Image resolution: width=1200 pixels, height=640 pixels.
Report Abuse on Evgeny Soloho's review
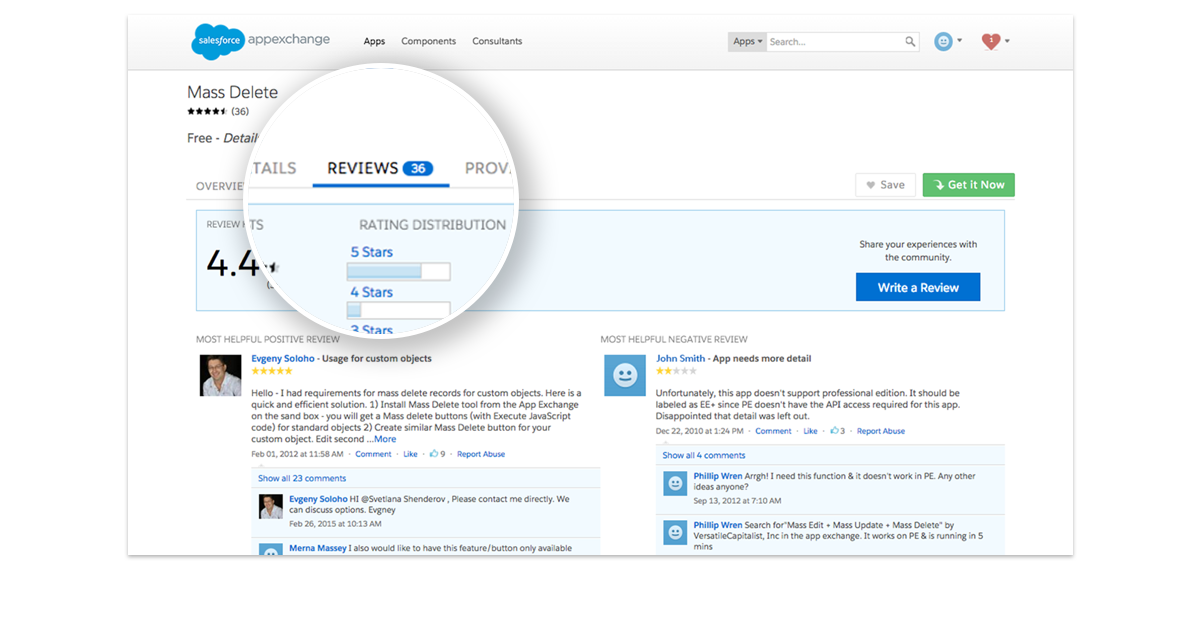481,454
